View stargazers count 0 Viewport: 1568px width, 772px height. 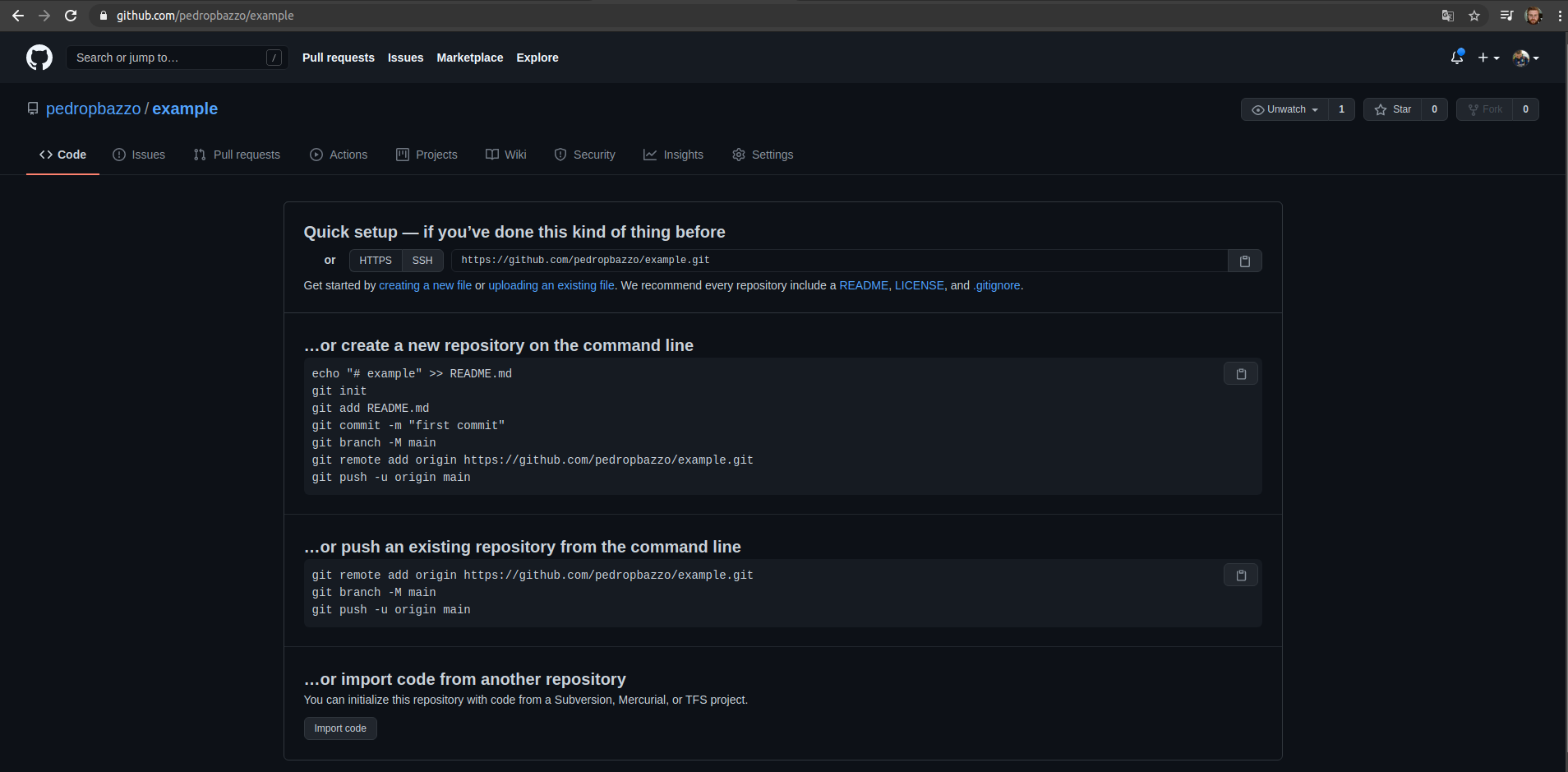point(1434,109)
